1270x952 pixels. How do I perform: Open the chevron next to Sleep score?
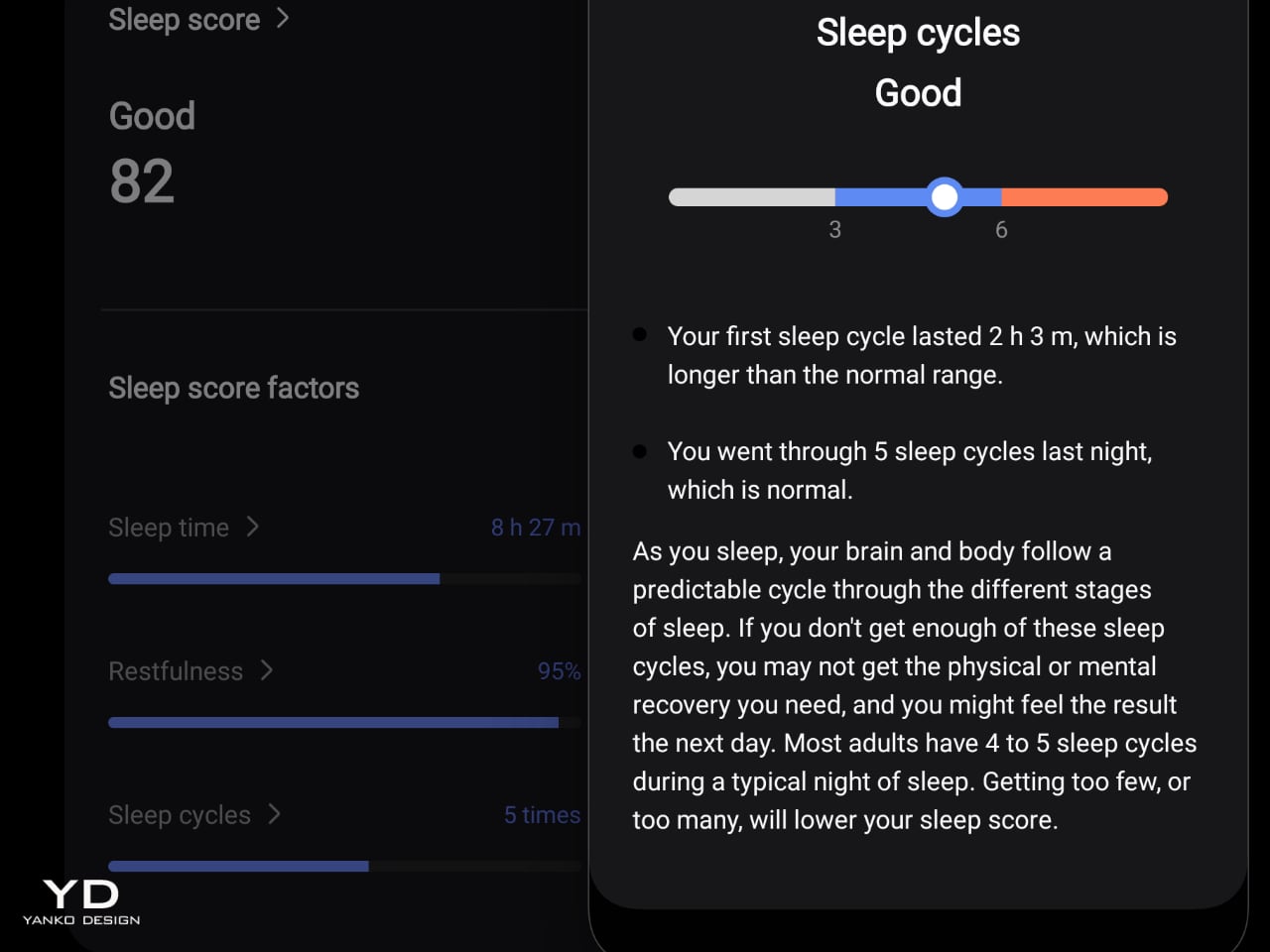coord(283,18)
